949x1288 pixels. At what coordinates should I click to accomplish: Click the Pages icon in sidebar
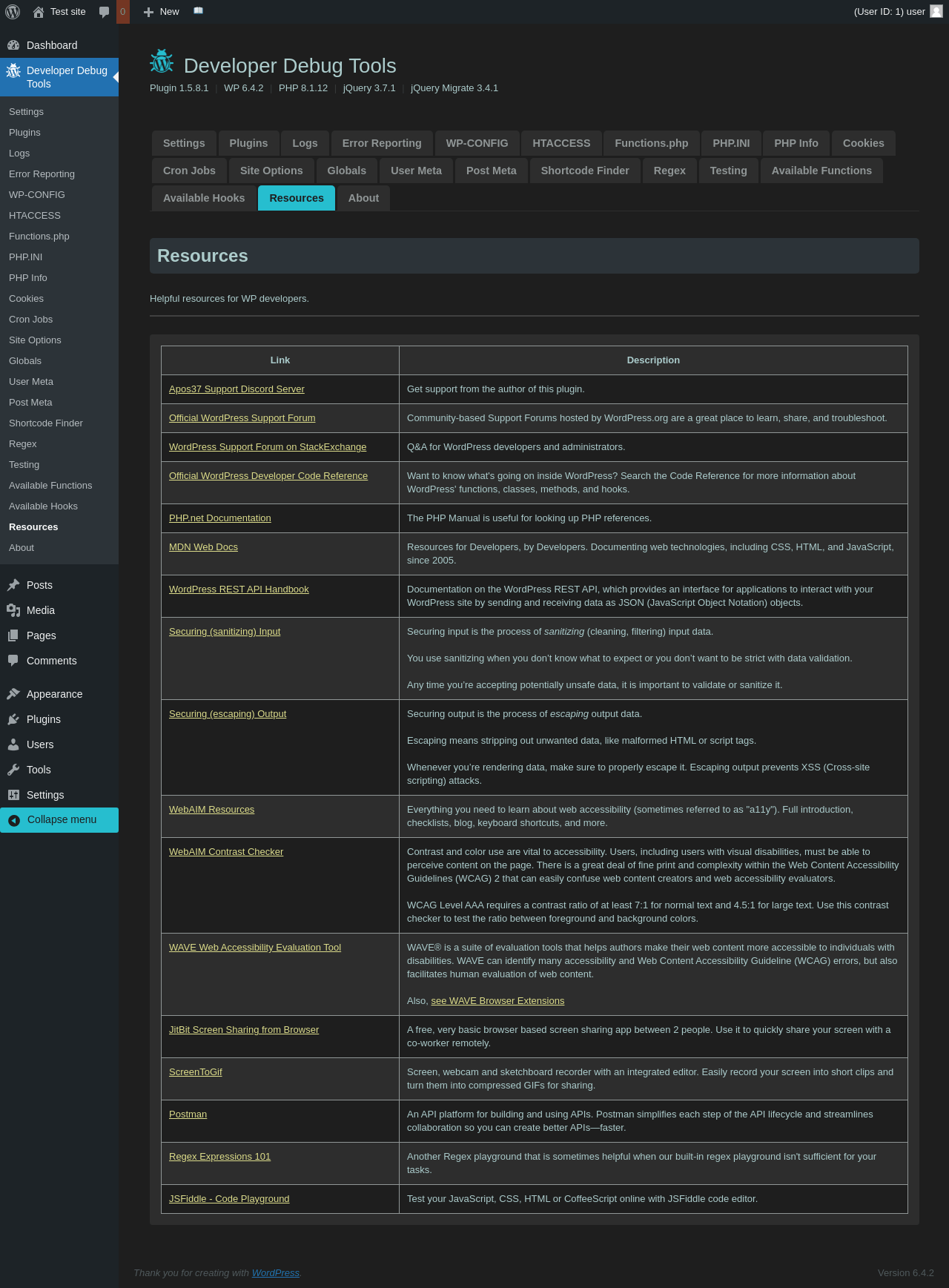(x=13, y=635)
